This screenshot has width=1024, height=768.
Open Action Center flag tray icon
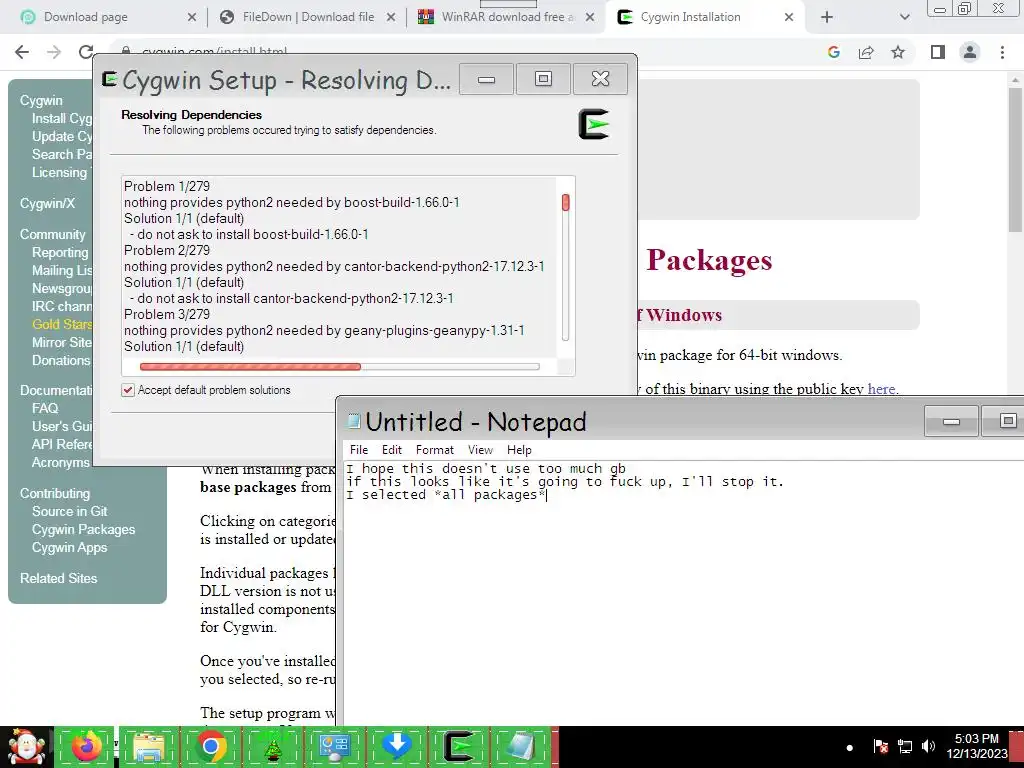click(x=880, y=746)
